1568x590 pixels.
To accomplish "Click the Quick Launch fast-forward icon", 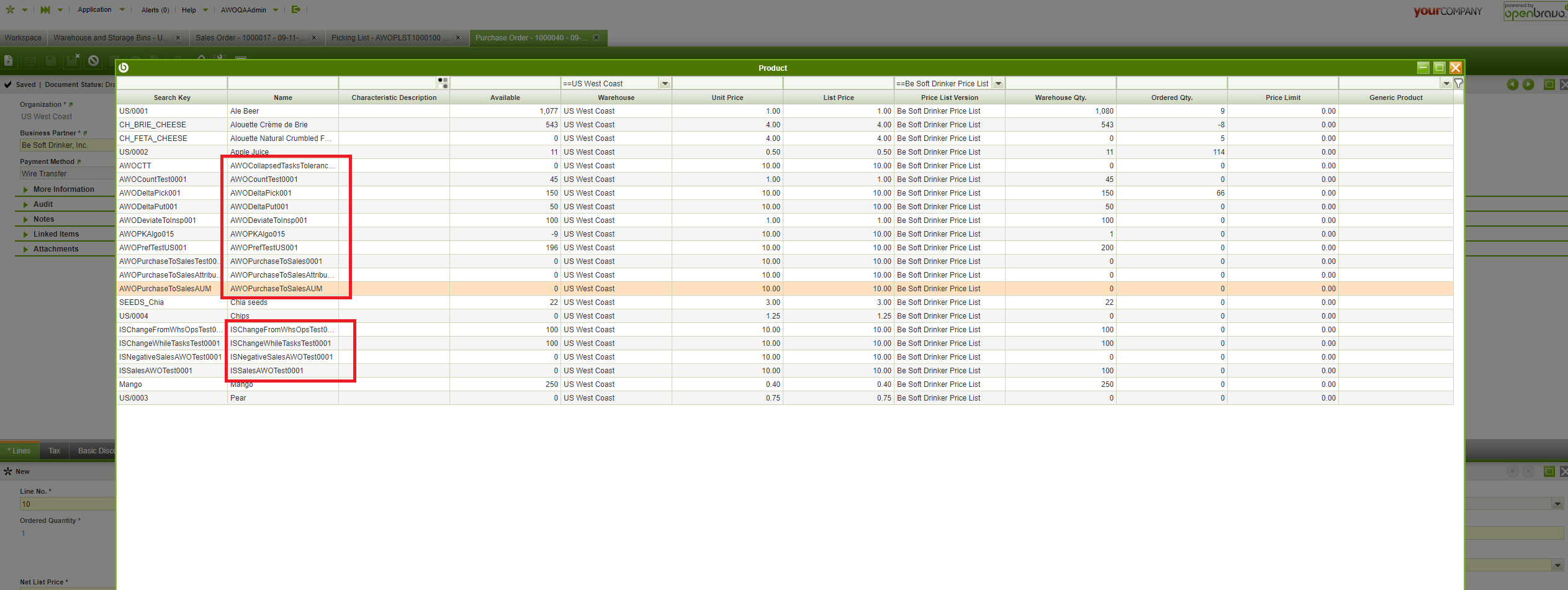I will [45, 9].
